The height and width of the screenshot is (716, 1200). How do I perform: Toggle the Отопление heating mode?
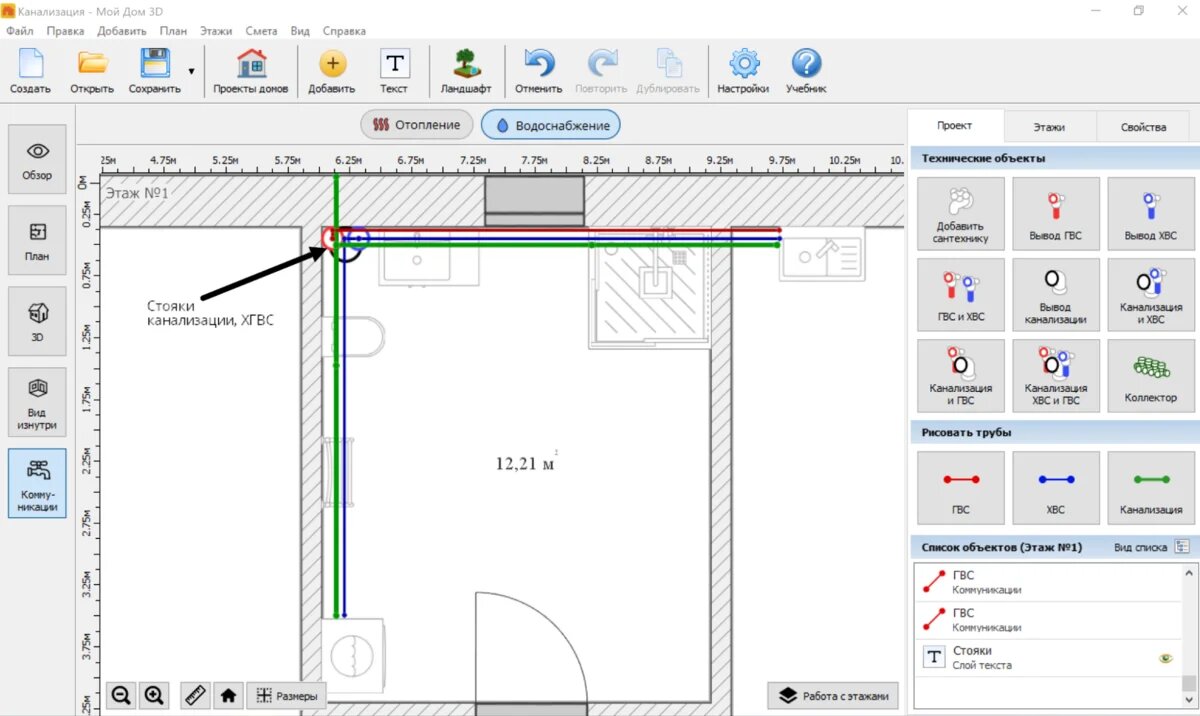[x=416, y=125]
